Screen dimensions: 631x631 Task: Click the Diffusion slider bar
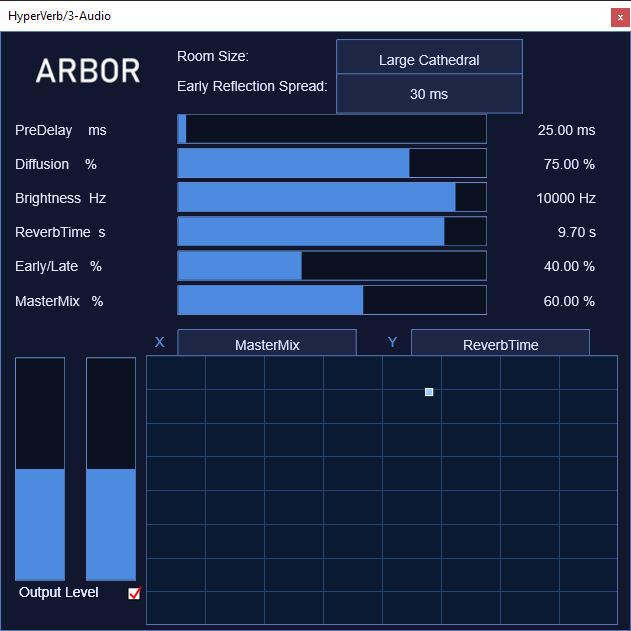pyautogui.click(x=332, y=163)
